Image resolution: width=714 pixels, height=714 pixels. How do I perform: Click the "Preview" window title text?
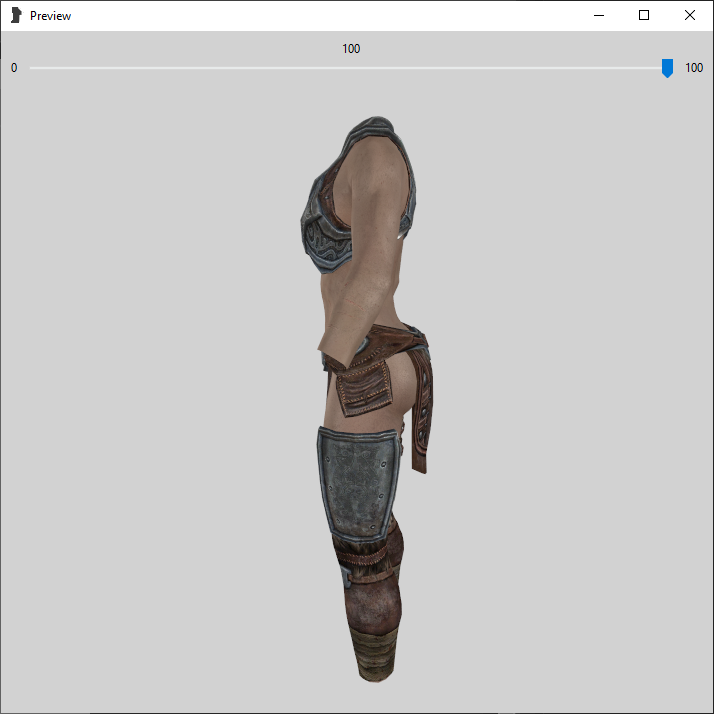click(51, 16)
